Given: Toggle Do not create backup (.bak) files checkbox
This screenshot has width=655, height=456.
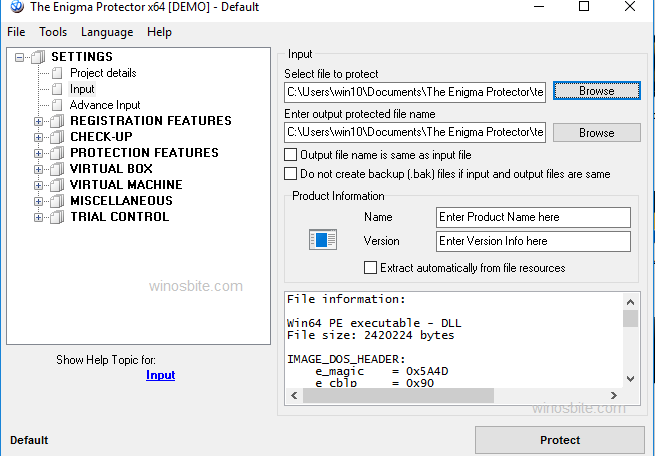Looking at the screenshot, I should coord(290,174).
